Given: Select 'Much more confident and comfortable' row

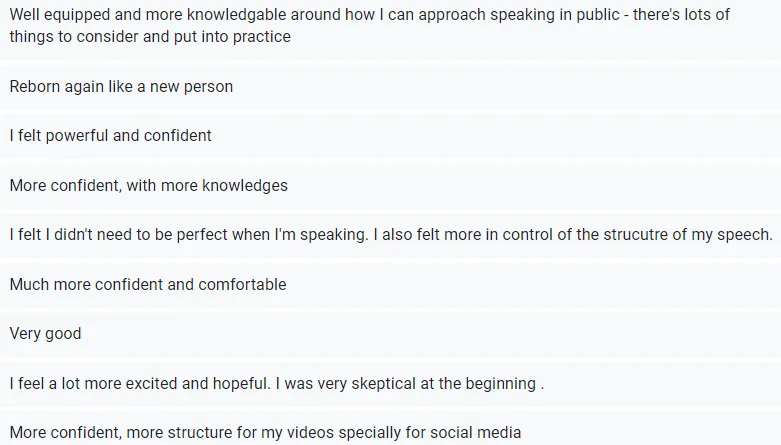Looking at the screenshot, I should click(390, 285).
